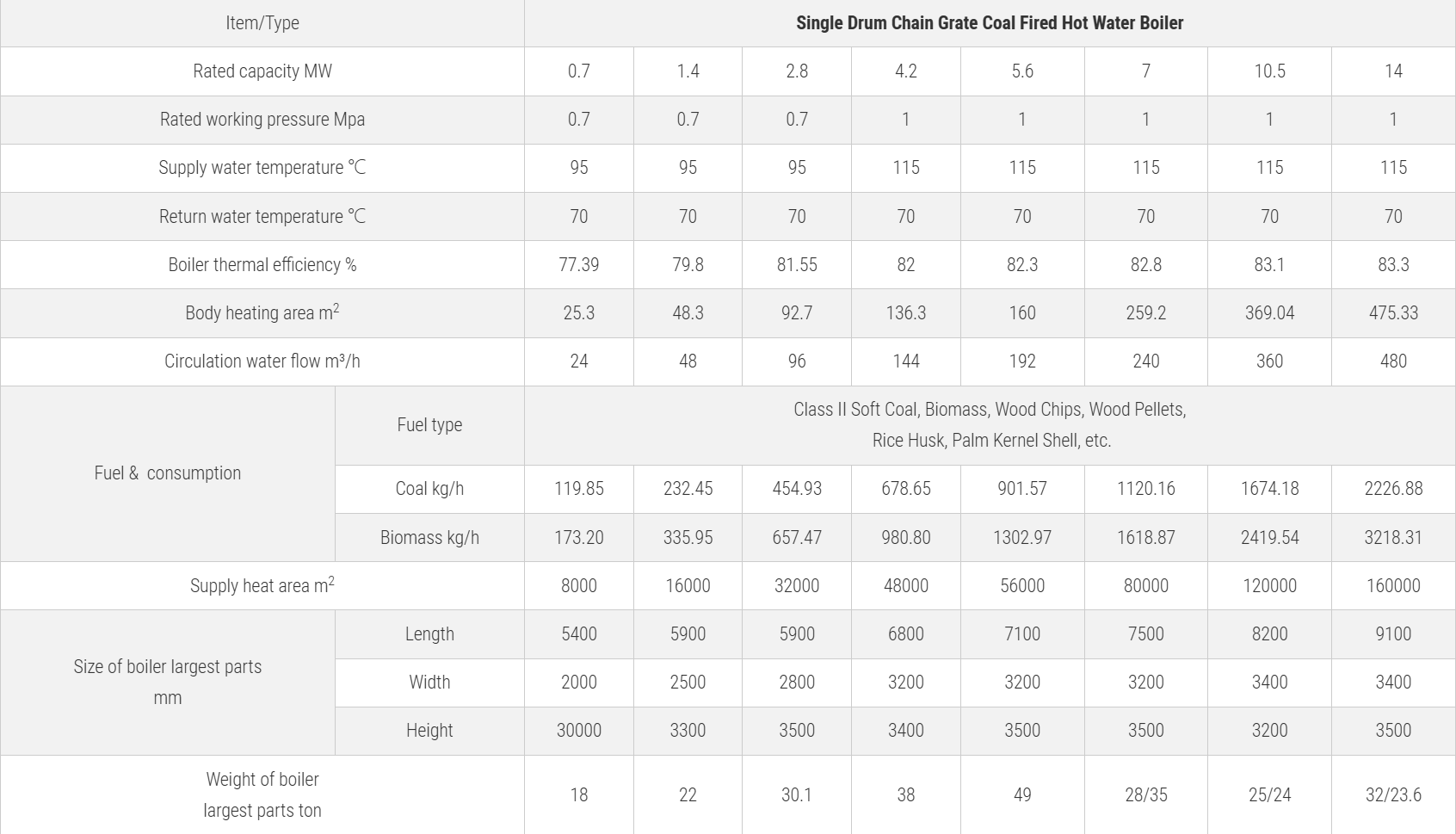Select the Coal kg/h row label
This screenshot has height=834, width=1456.
(x=429, y=489)
